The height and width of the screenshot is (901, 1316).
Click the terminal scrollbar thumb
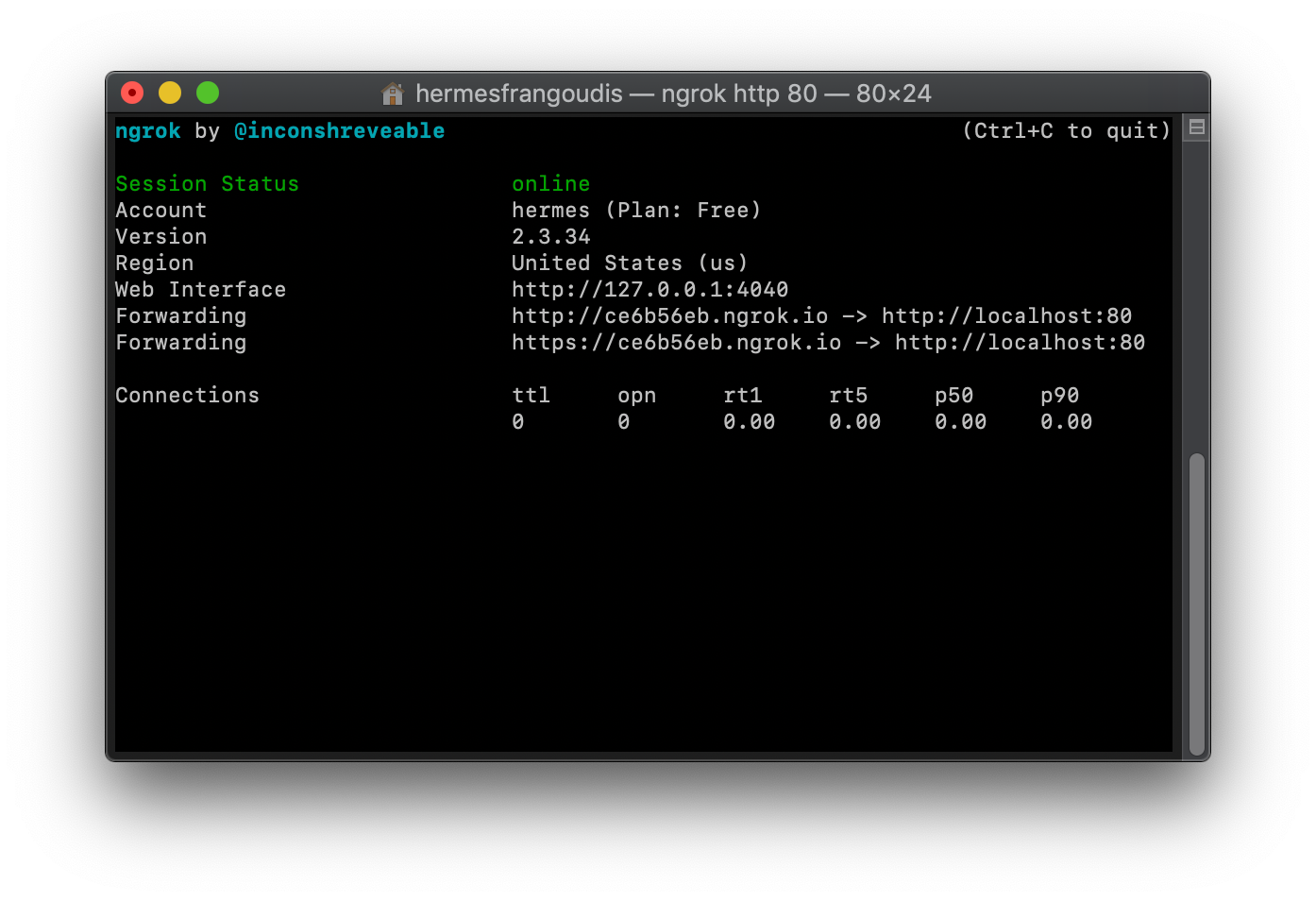coord(1197,604)
